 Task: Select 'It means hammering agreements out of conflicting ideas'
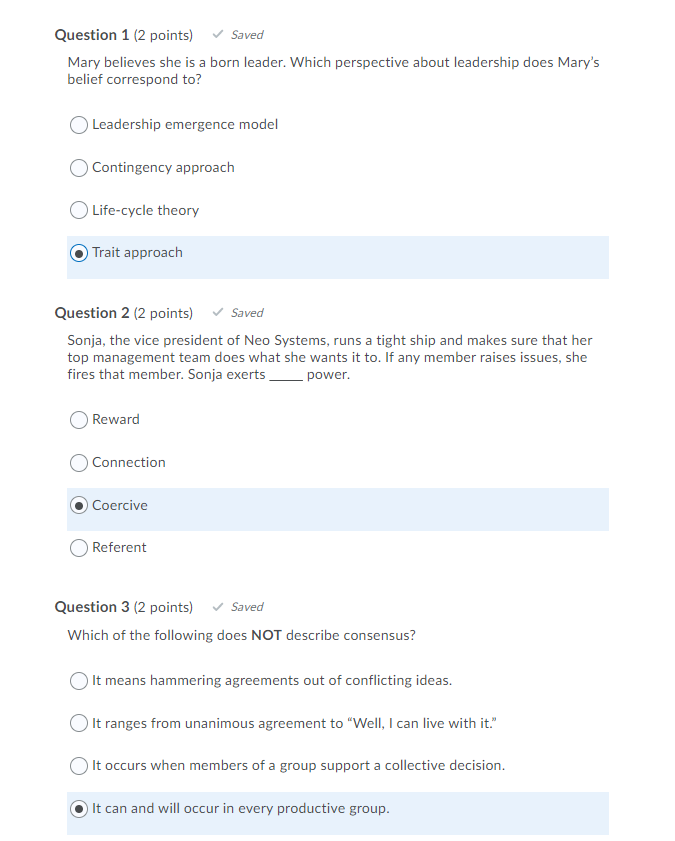pos(79,681)
